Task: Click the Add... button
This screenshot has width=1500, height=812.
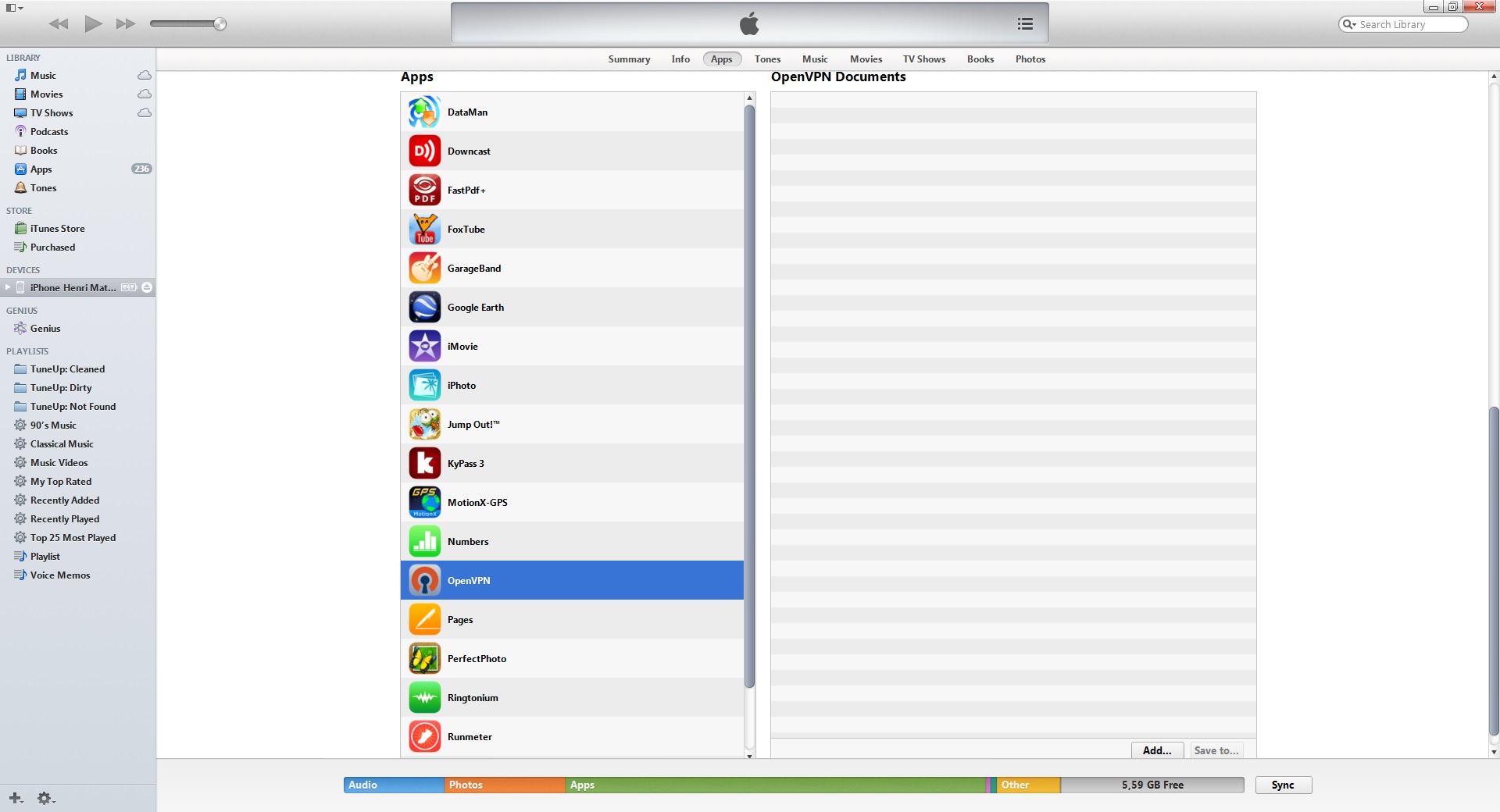Action: (x=1156, y=750)
